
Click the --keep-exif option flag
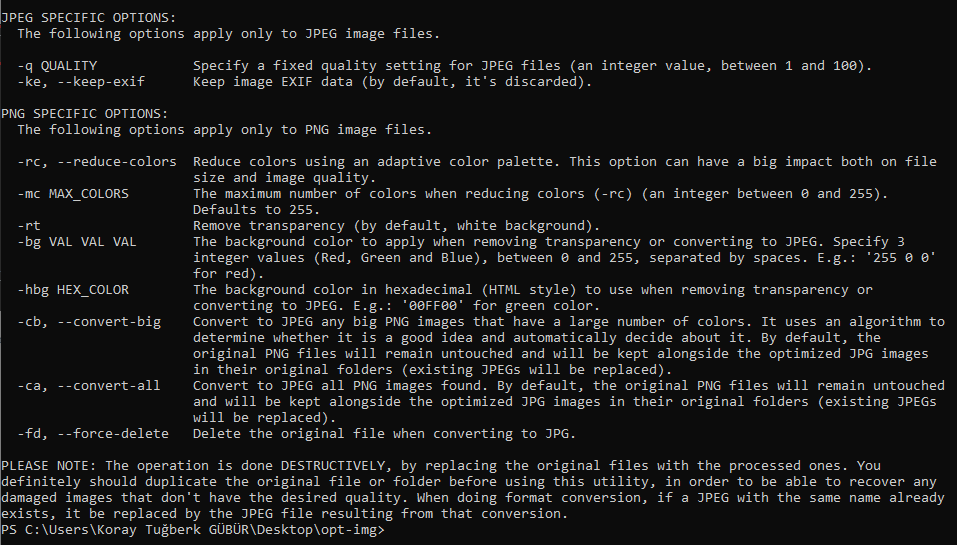click(101, 82)
